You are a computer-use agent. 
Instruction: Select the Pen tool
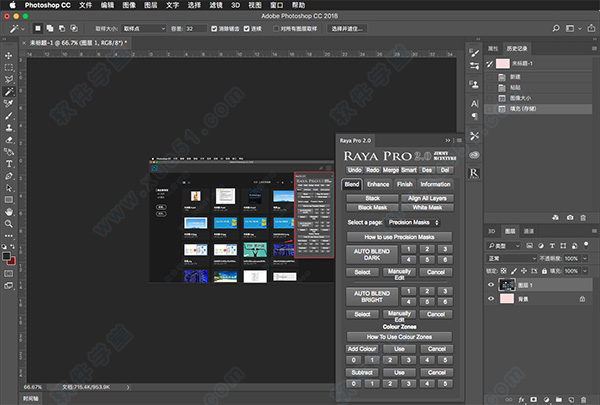pyautogui.click(x=8, y=176)
